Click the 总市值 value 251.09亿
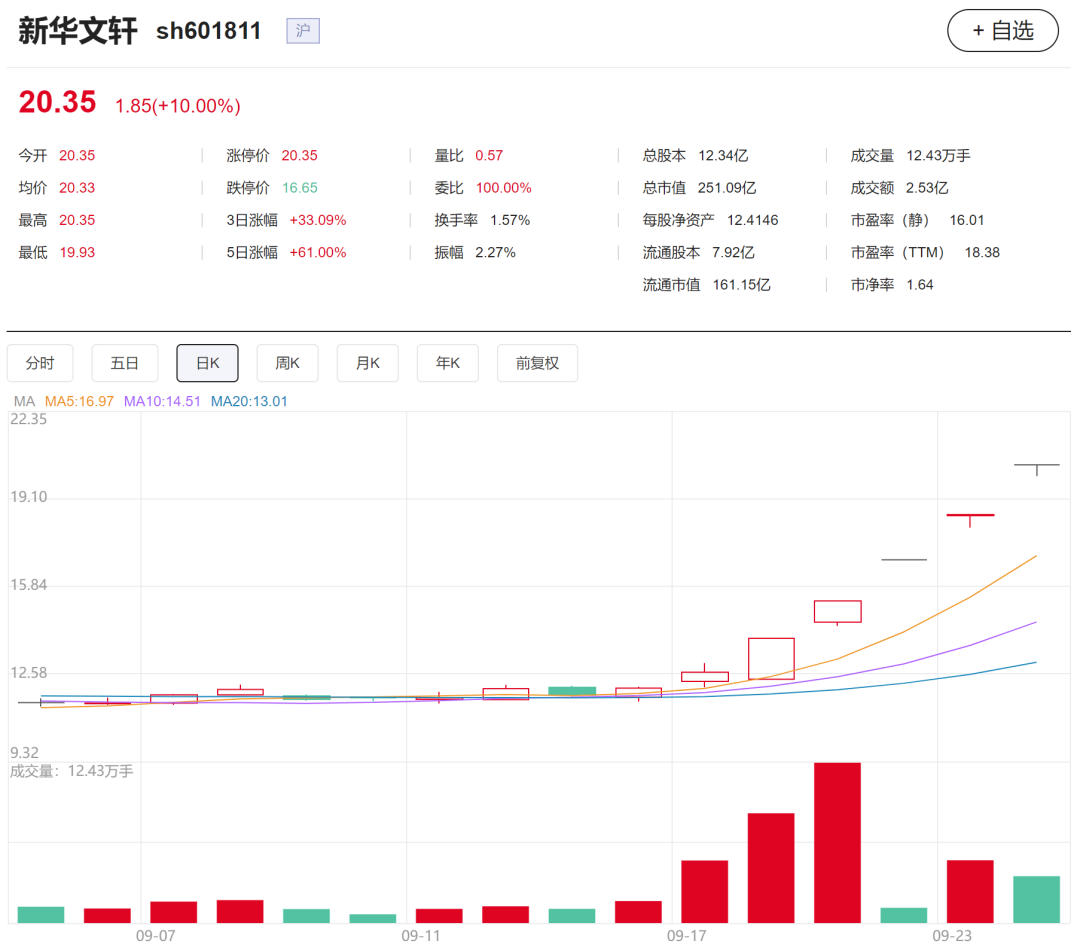This screenshot has height=950, width=1080. [x=727, y=188]
